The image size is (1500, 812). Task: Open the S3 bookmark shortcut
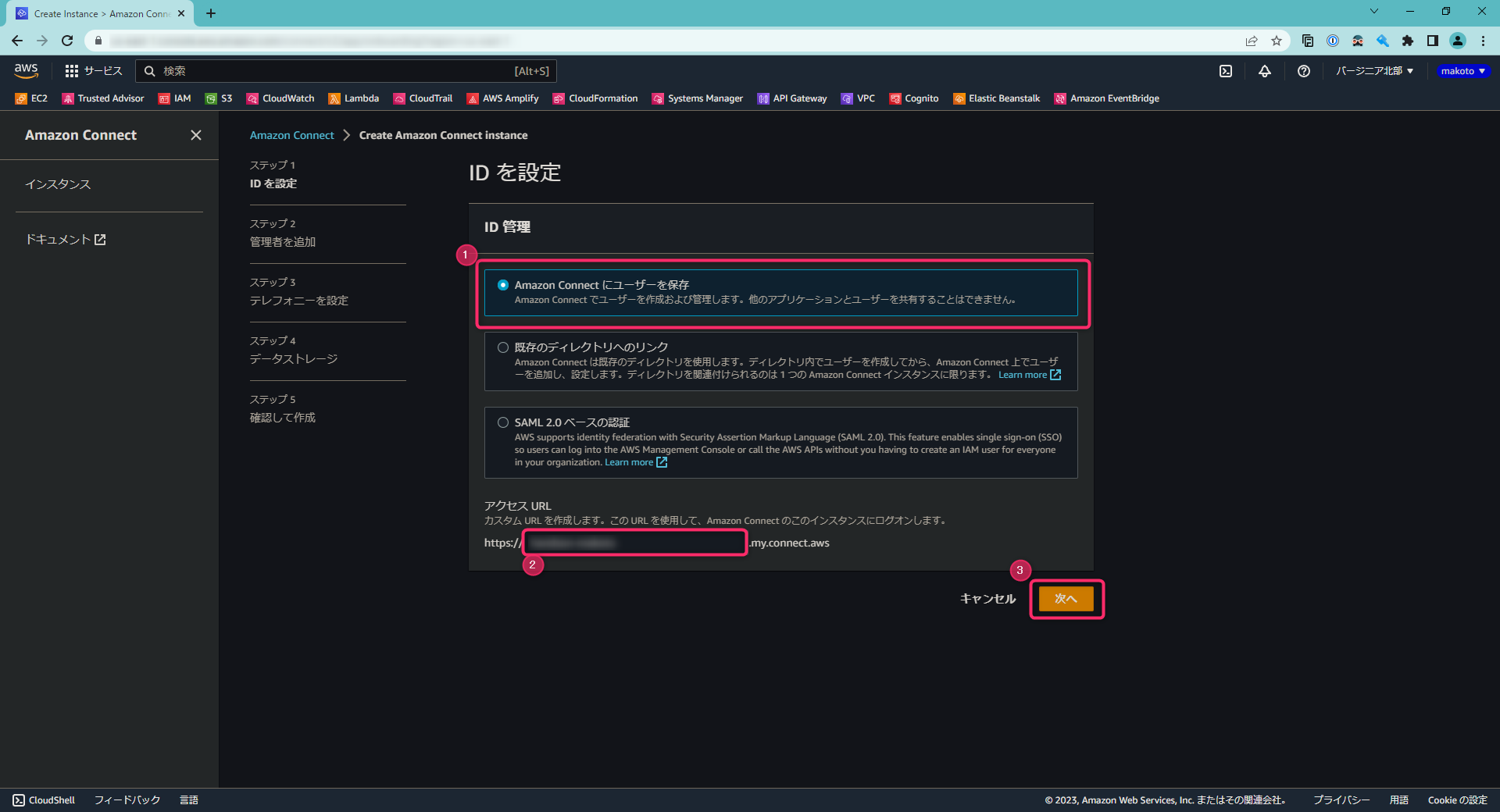coord(218,98)
